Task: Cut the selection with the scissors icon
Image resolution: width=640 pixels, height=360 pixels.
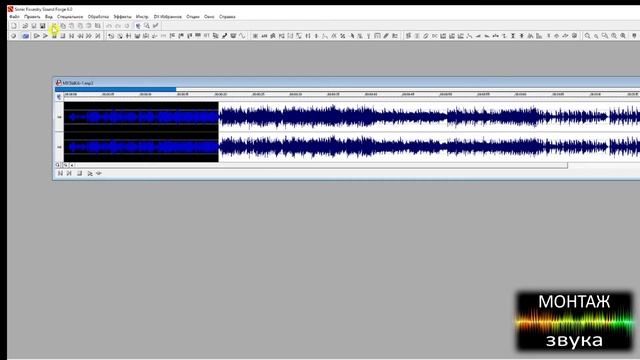Action: [54, 26]
